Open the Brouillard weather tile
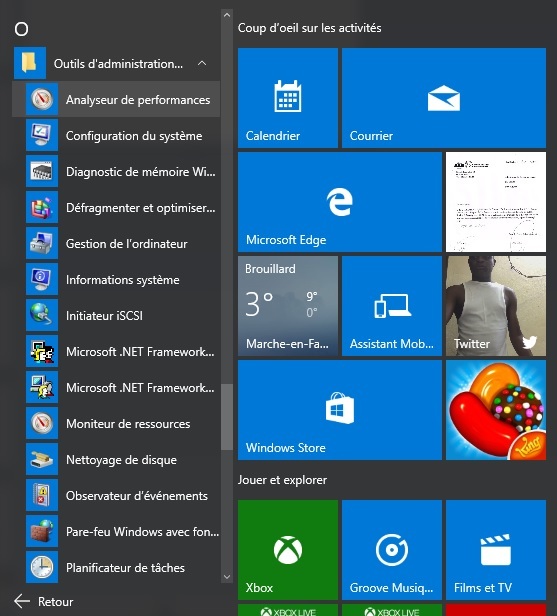Image resolution: width=557 pixels, height=616 pixels. (x=288, y=306)
